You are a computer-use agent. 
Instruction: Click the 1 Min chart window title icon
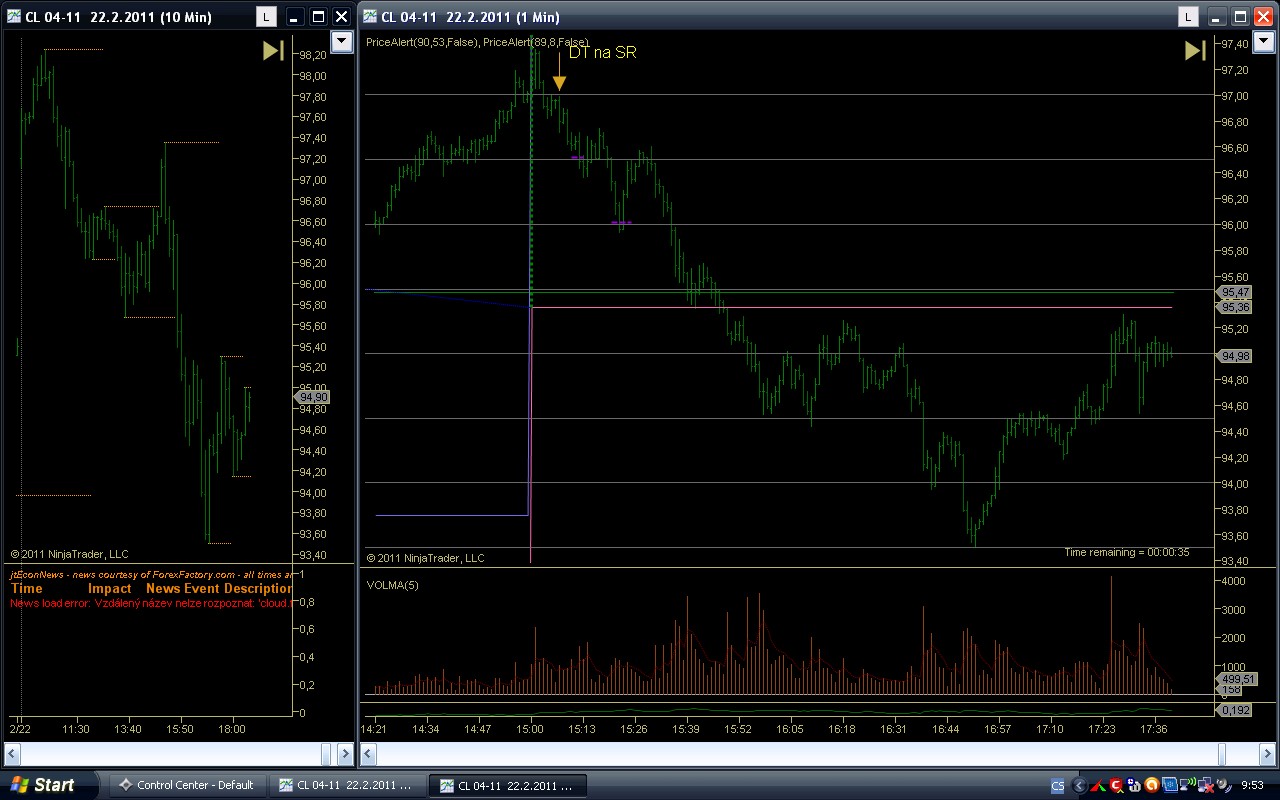(370, 17)
